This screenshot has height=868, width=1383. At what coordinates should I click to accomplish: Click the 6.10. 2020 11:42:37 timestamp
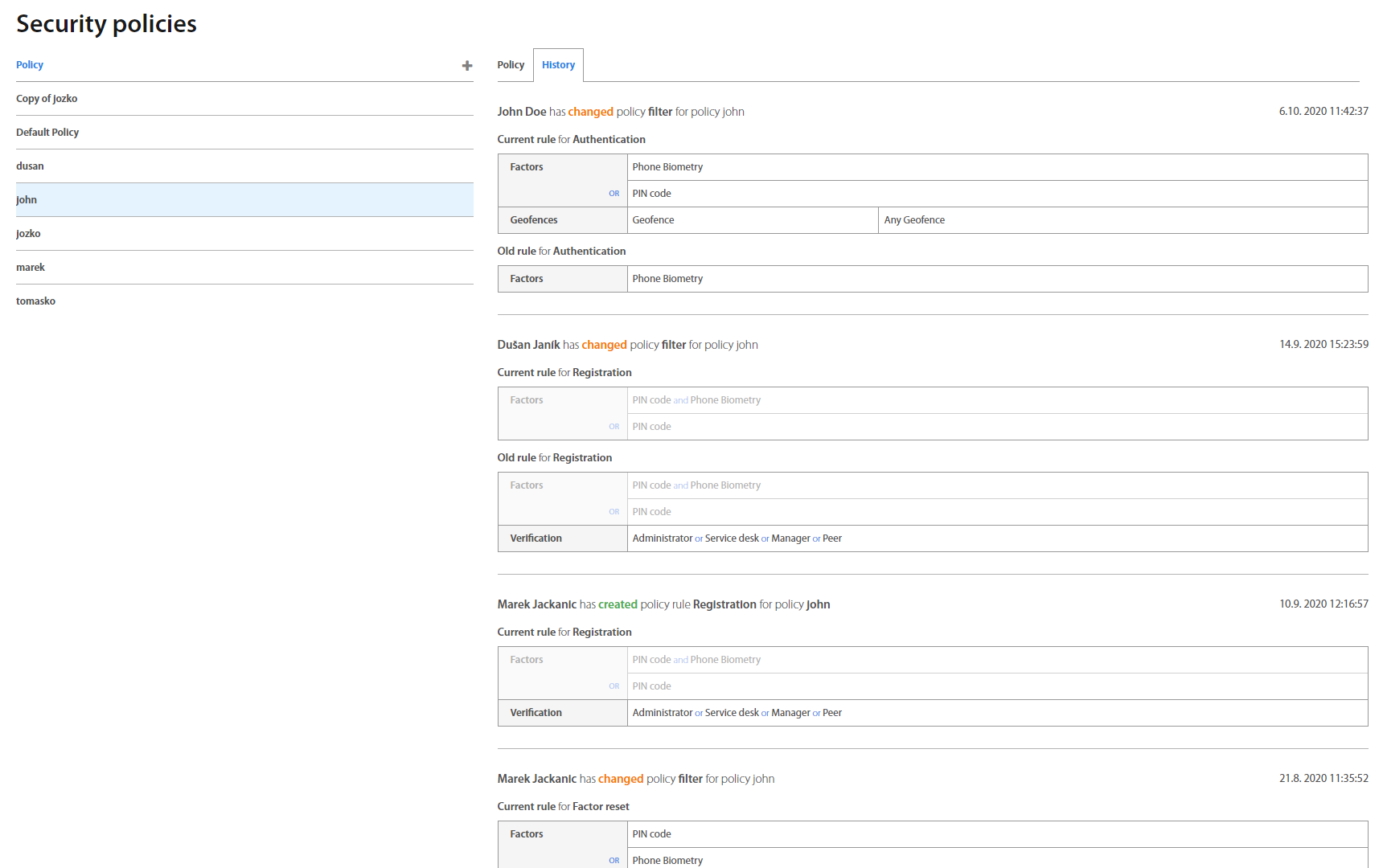point(1323,112)
